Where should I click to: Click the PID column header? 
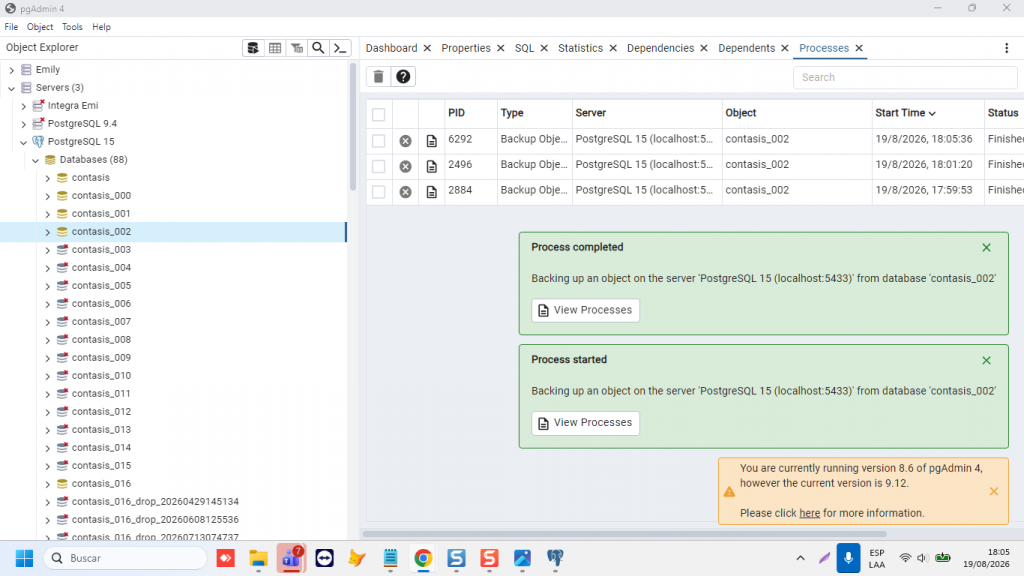pos(456,113)
